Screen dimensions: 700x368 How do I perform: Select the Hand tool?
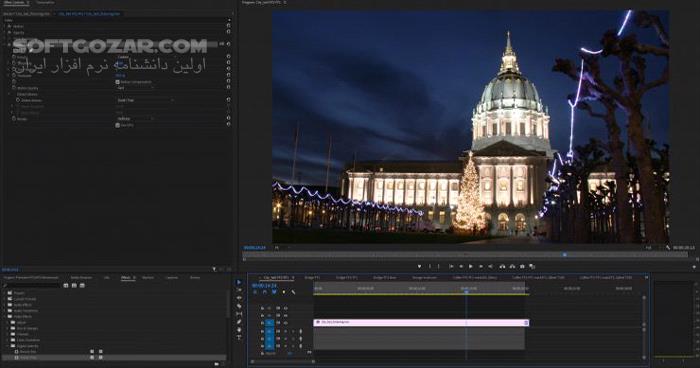pos(239,330)
